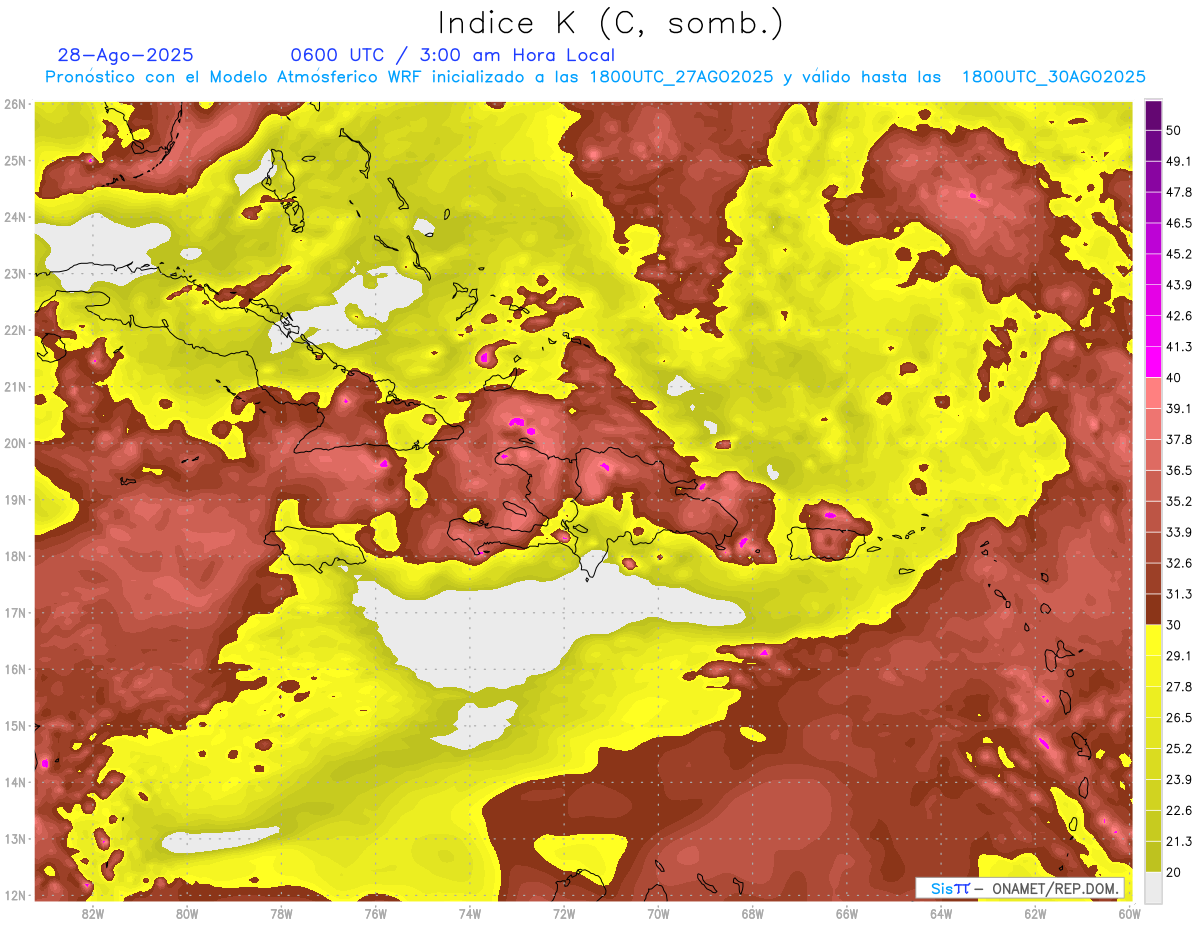
Task: Click the longitude axis label '80W'
Action: coord(187,914)
